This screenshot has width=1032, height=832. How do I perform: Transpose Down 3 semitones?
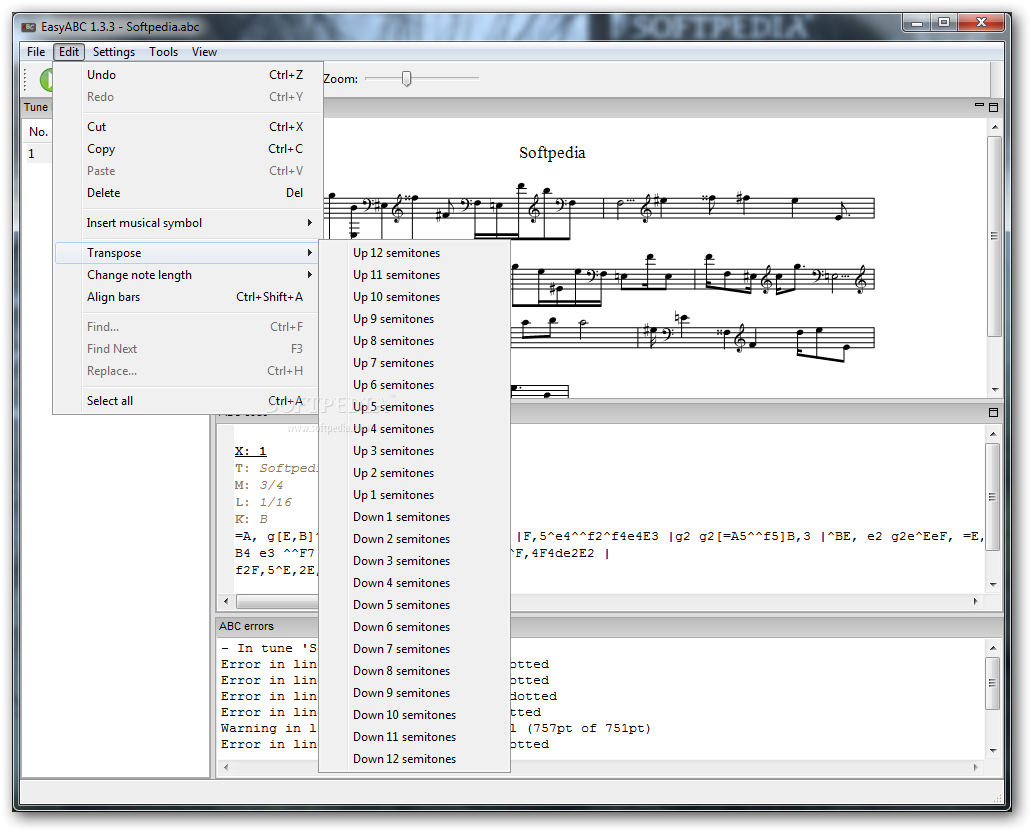(415, 561)
